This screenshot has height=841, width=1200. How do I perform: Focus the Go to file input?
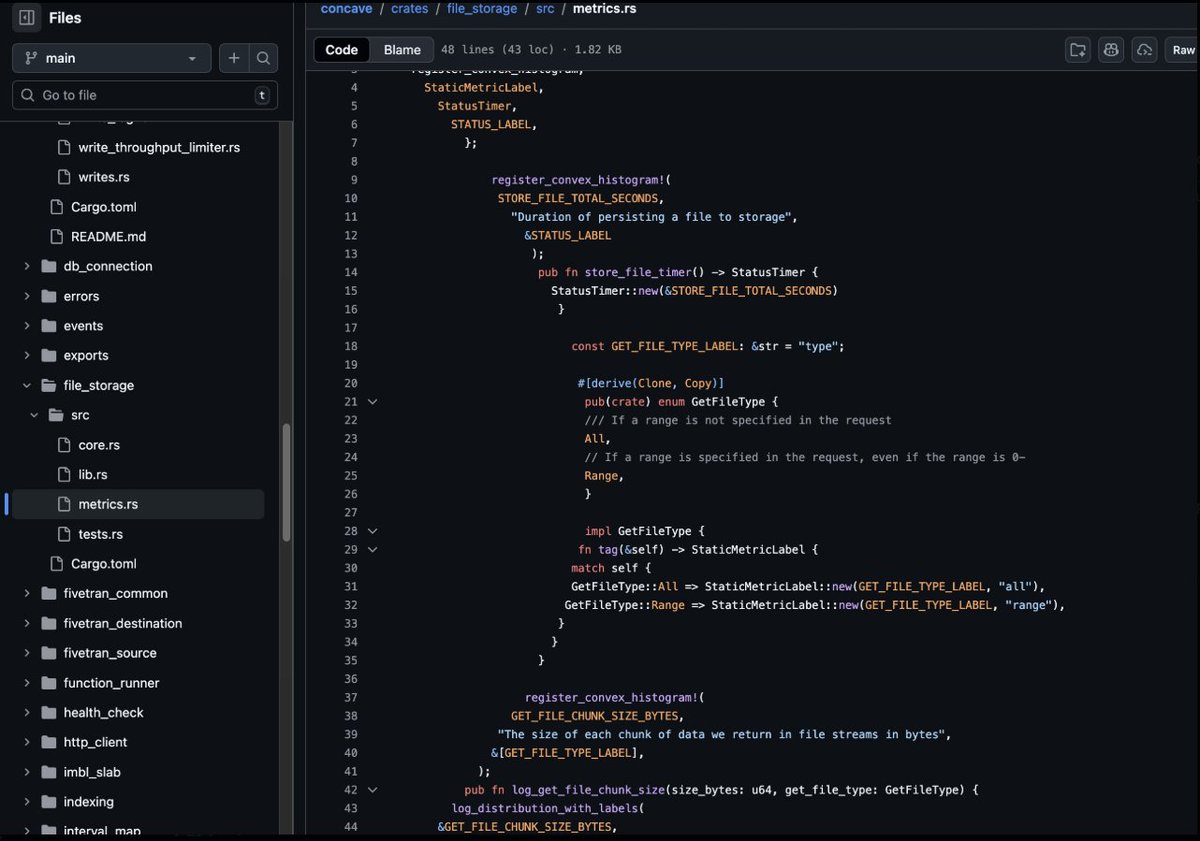(x=145, y=95)
